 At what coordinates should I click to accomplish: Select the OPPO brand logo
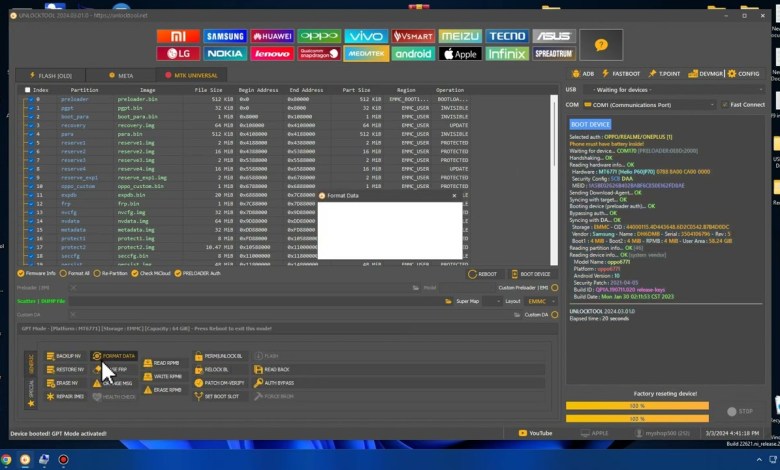pos(319,36)
